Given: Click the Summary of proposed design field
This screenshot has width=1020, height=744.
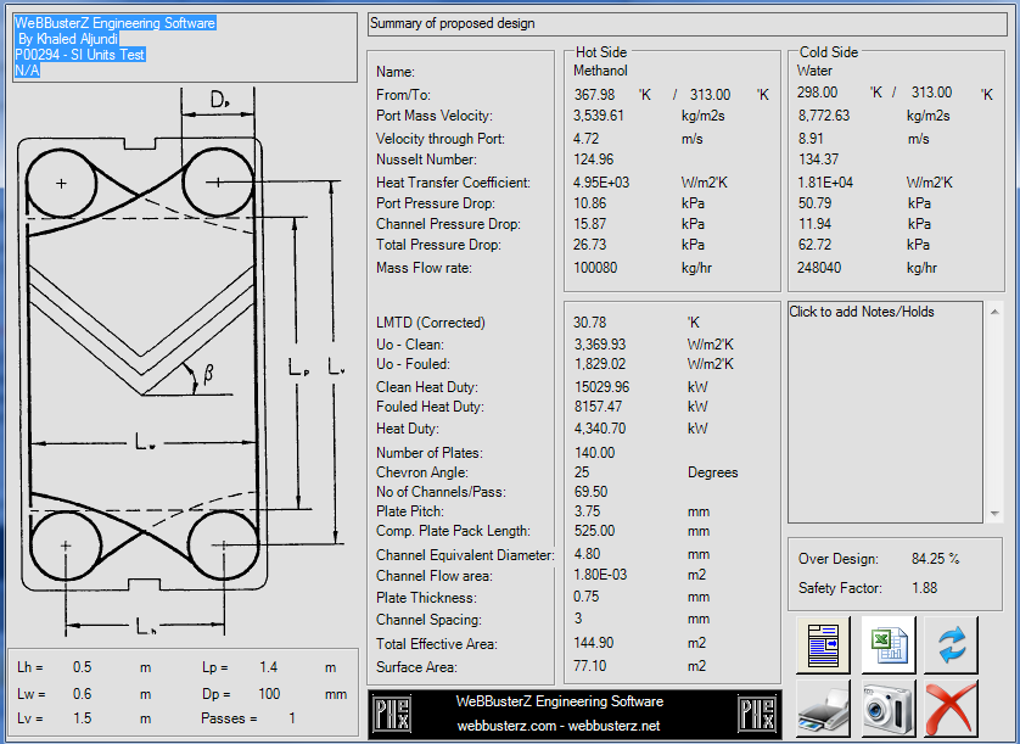Looking at the screenshot, I should [686, 24].
